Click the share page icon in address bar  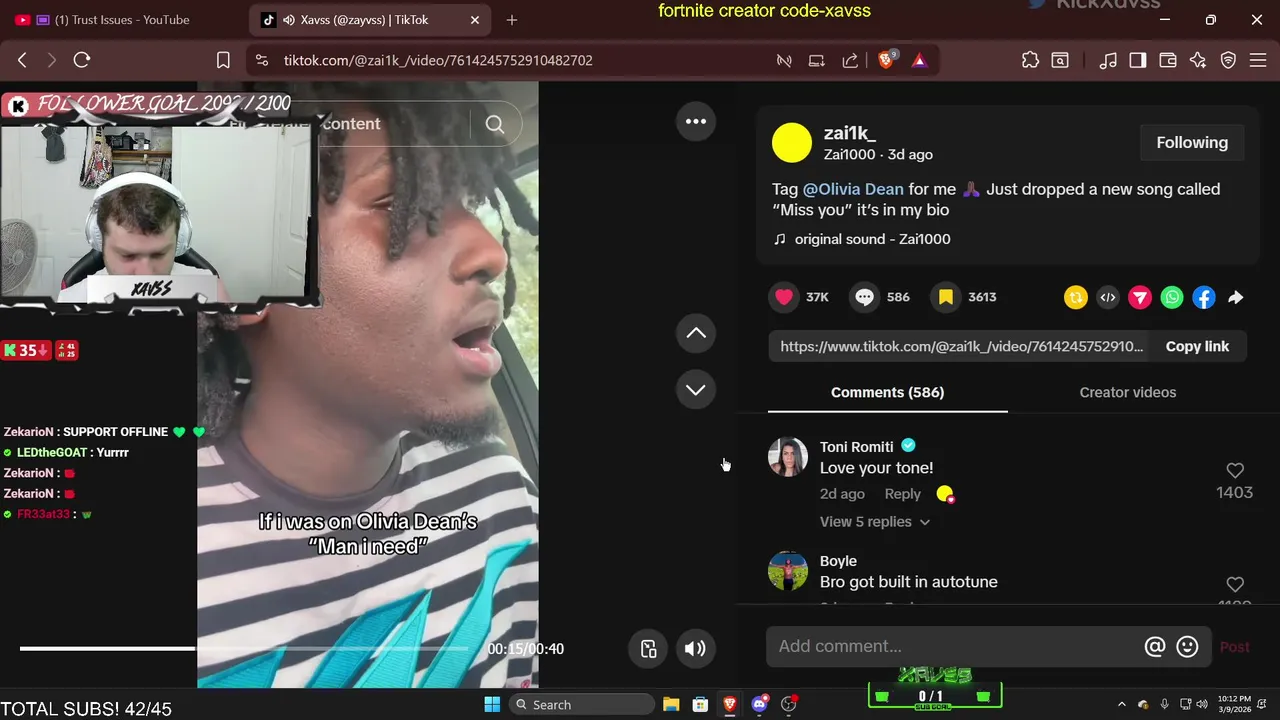[x=850, y=60]
